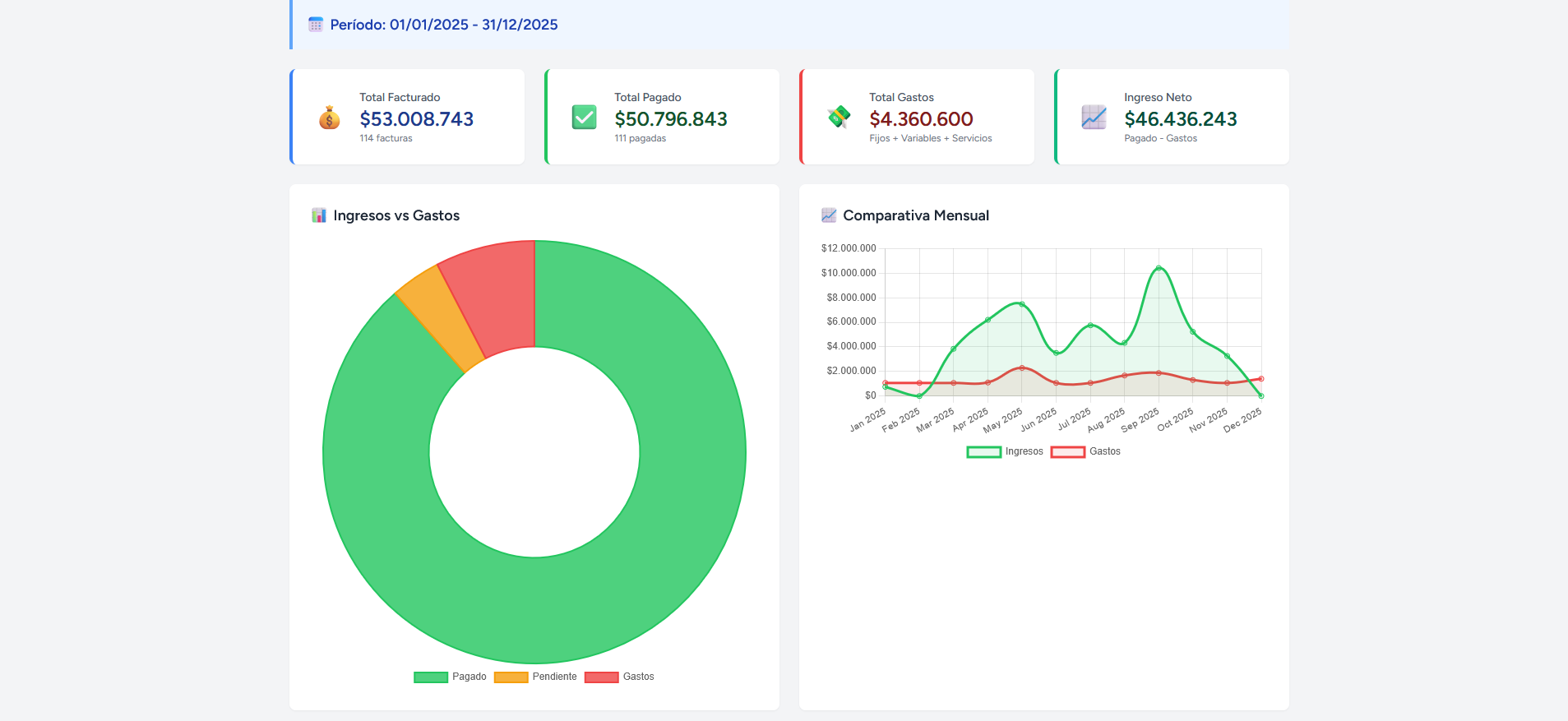Click the money bag icon in Total Facturado
The width and height of the screenshot is (1568, 721).
pos(329,118)
